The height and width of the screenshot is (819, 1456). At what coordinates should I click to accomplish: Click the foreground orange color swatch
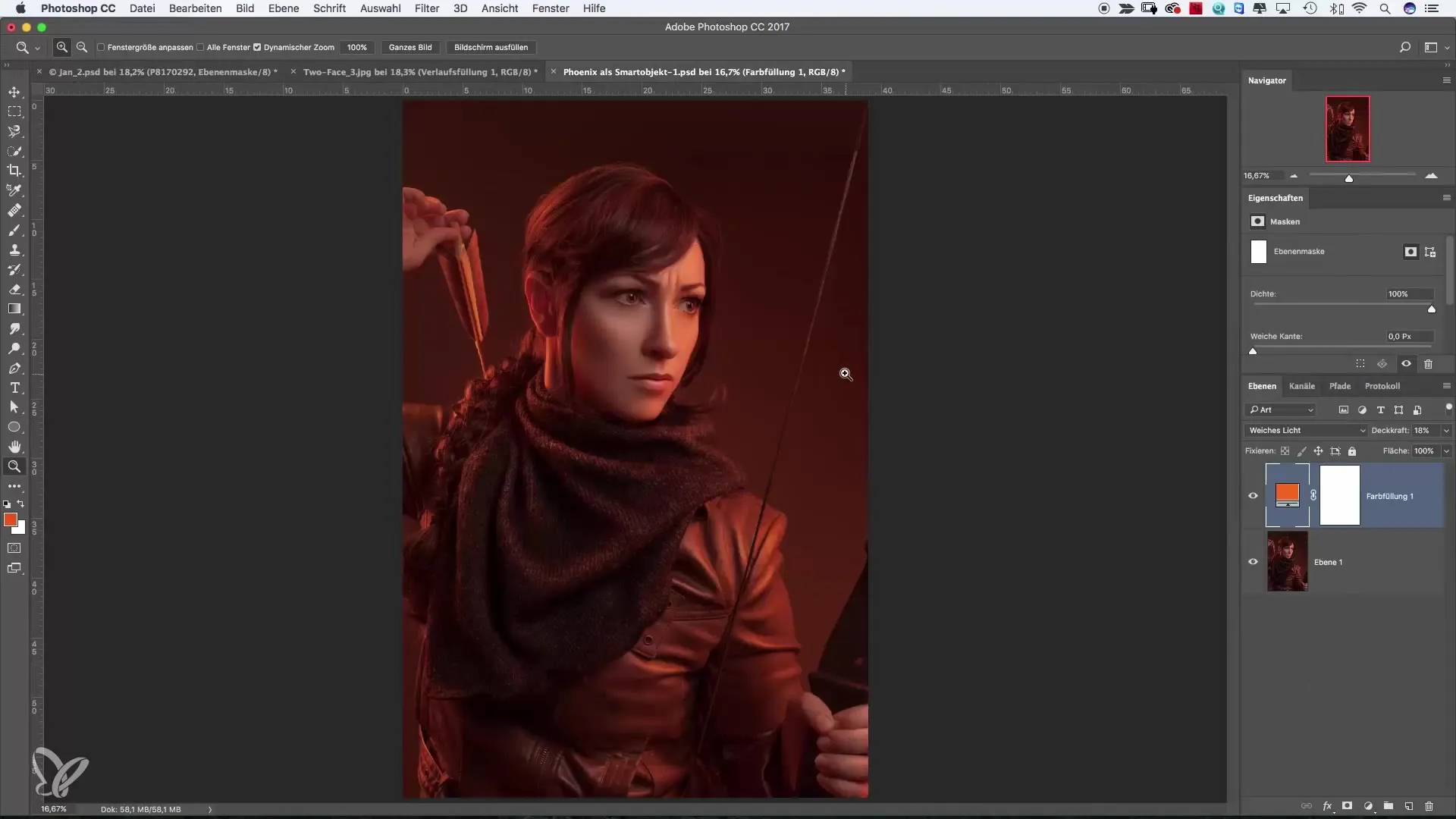pos(10,519)
